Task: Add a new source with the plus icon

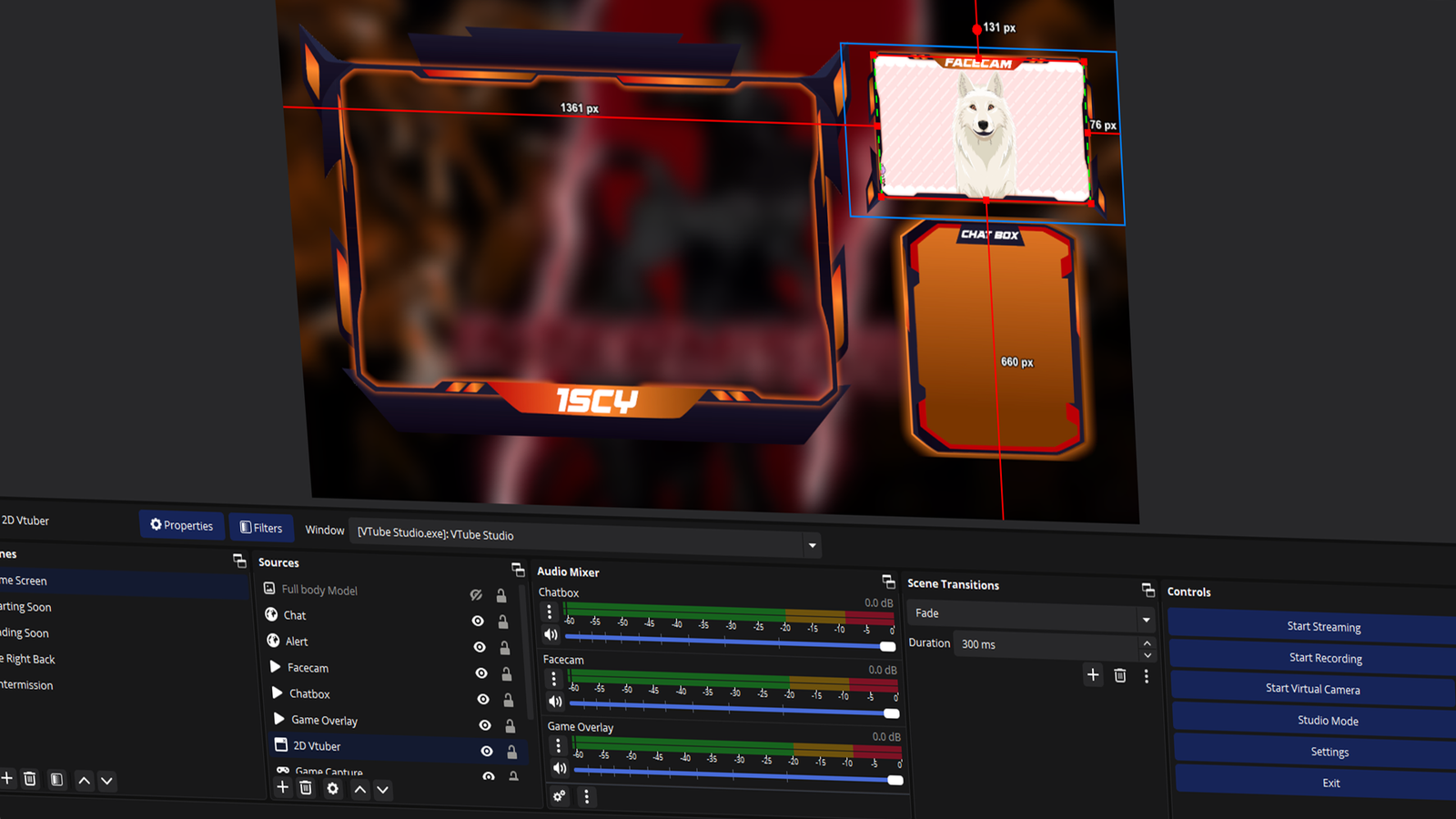Action: (282, 788)
